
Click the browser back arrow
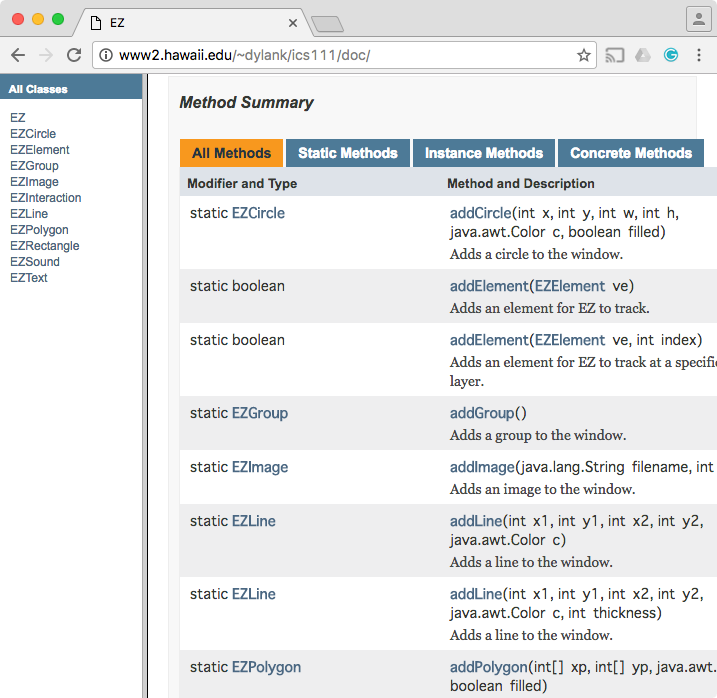[x=18, y=55]
